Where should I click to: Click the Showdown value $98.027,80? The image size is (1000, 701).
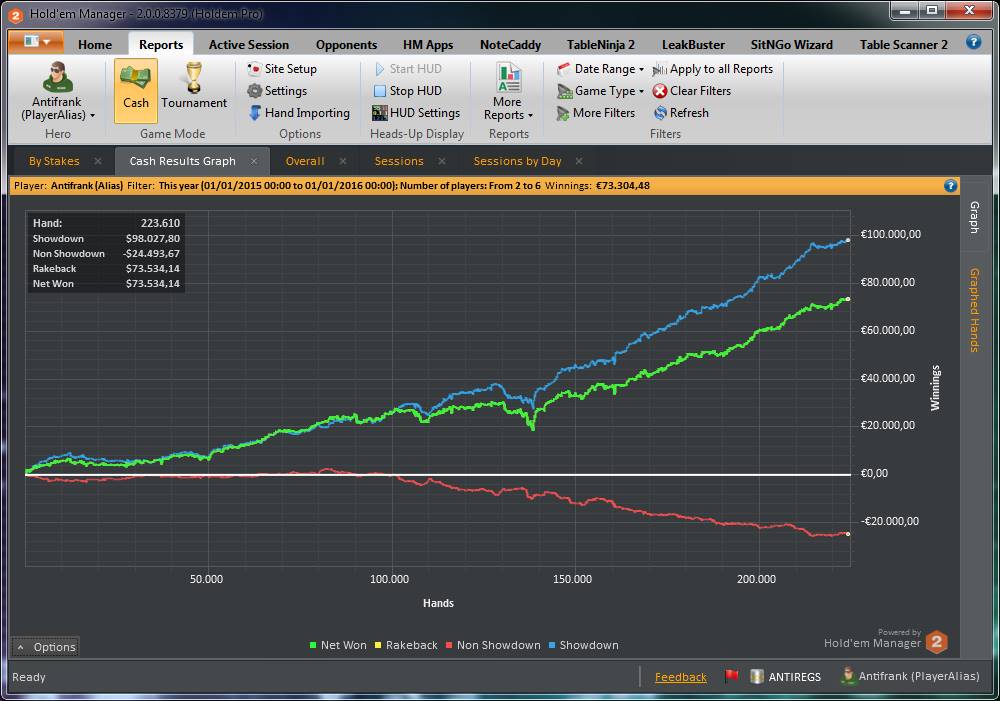pyautogui.click(x=152, y=239)
